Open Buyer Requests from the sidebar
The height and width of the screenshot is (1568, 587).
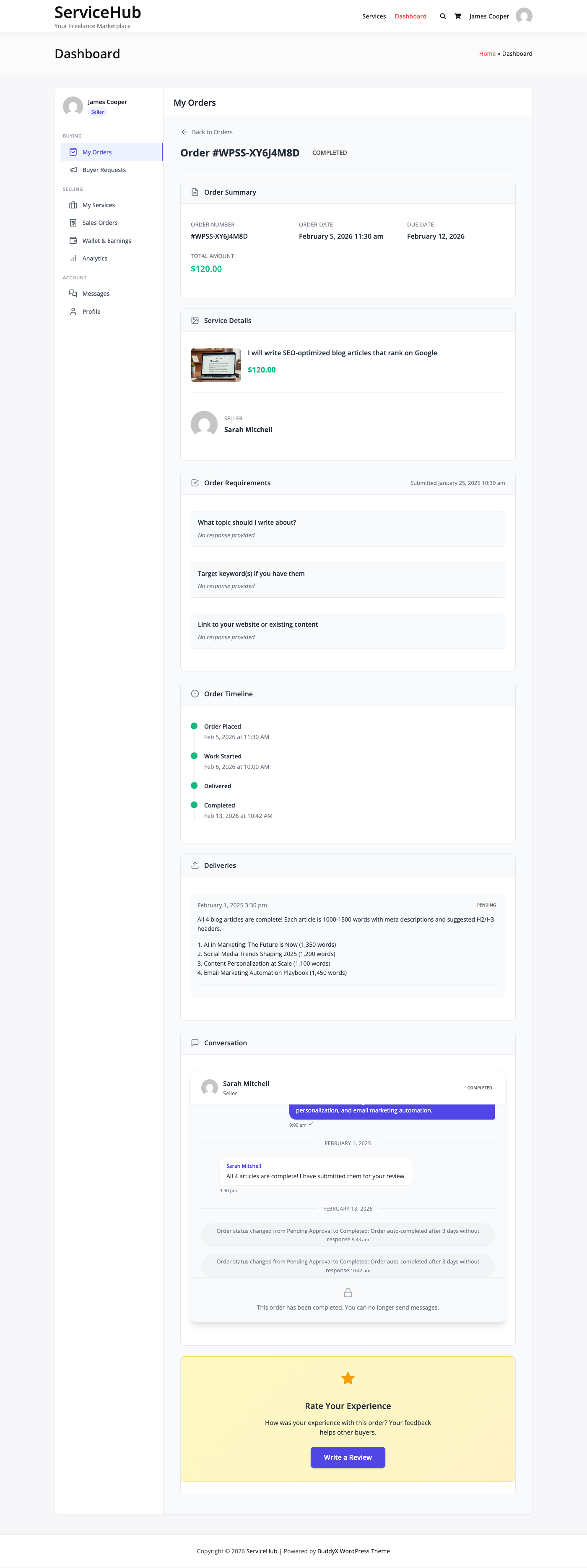coord(104,169)
